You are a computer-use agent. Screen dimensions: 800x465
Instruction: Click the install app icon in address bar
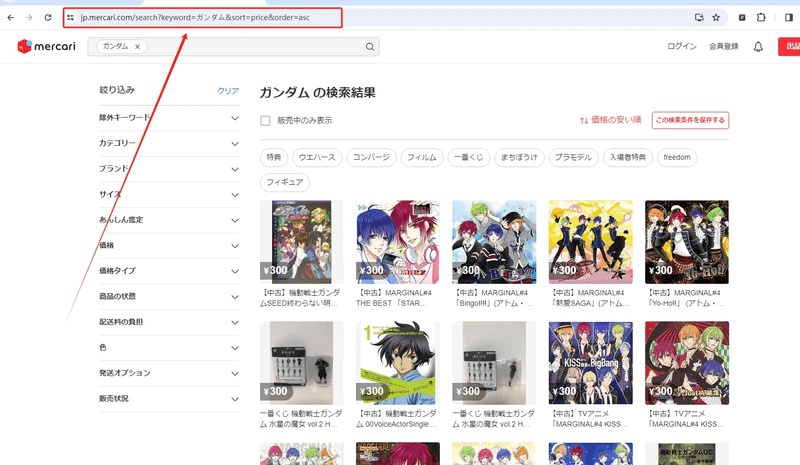[699, 17]
